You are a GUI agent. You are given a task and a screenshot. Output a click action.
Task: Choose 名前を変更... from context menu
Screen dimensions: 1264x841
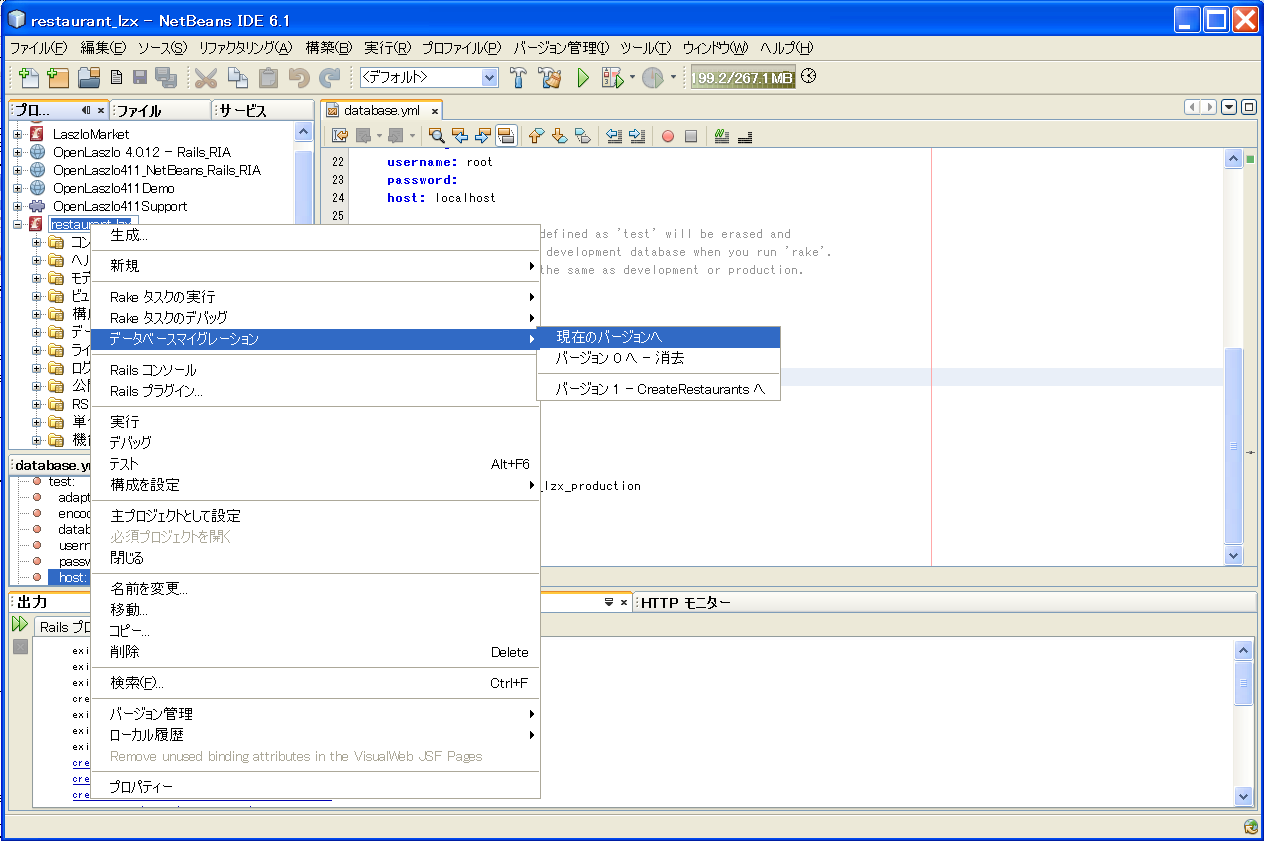click(315, 589)
